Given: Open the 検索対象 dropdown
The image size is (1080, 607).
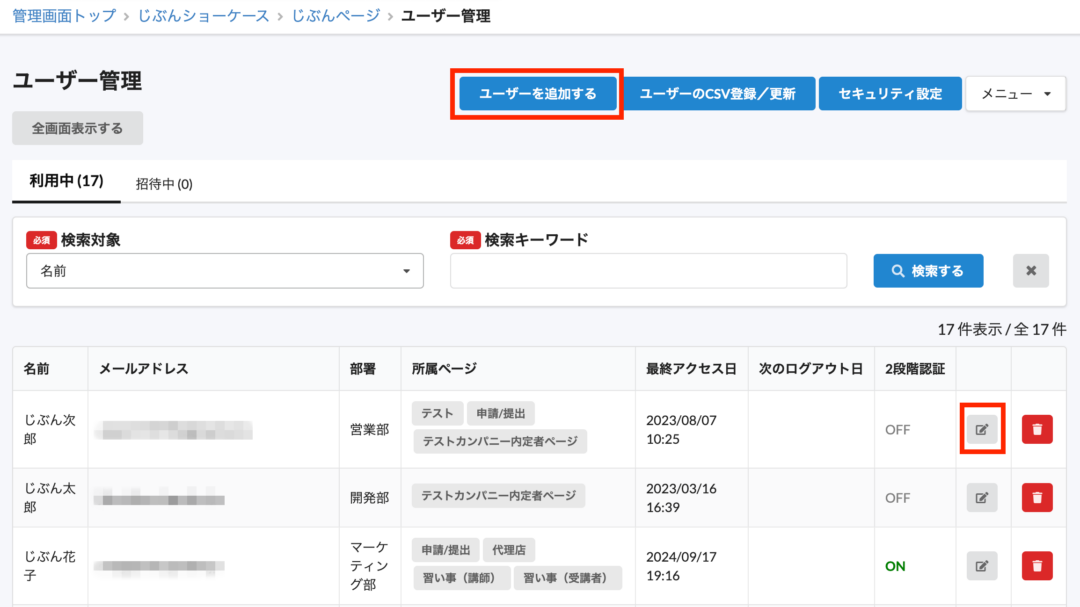Looking at the screenshot, I should [224, 270].
